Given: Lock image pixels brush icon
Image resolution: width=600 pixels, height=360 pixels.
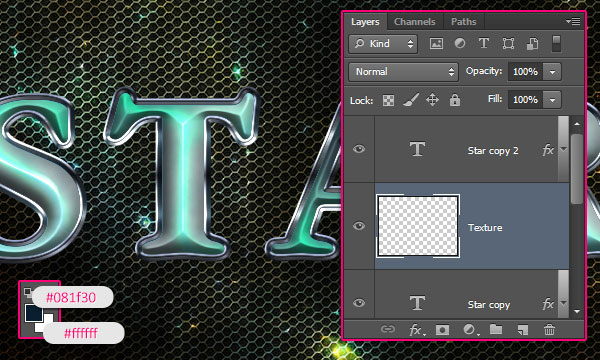Looking at the screenshot, I should 411,100.
